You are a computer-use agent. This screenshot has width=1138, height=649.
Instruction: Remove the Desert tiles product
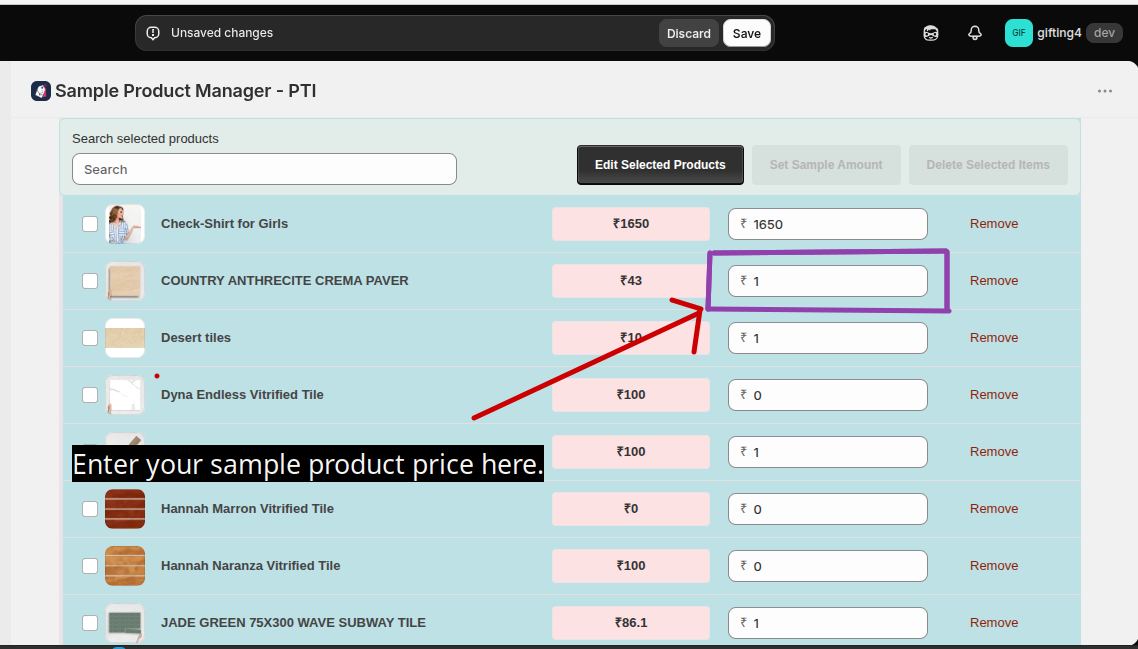coord(994,338)
